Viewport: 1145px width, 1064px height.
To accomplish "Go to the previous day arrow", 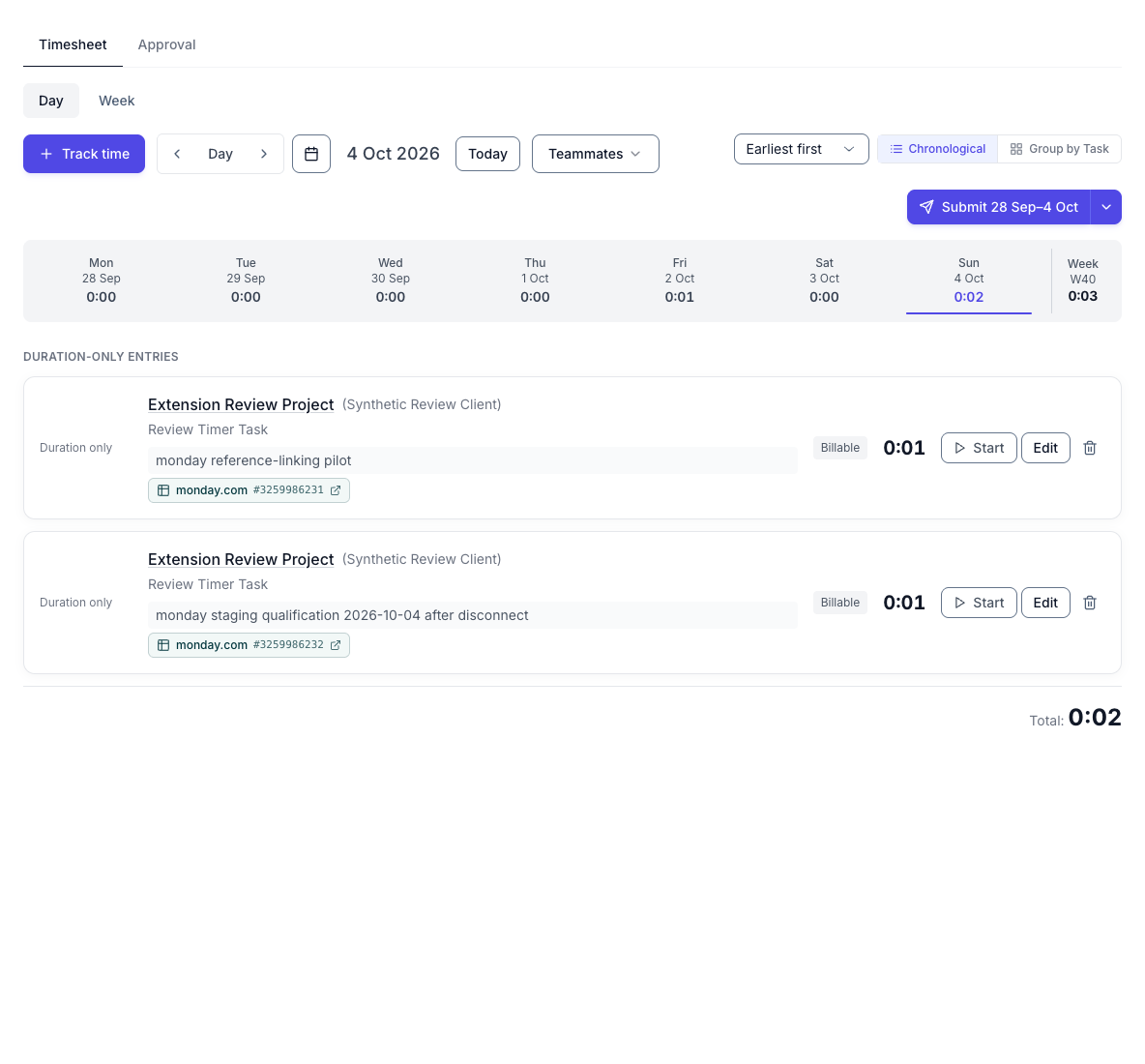I will click(x=177, y=154).
